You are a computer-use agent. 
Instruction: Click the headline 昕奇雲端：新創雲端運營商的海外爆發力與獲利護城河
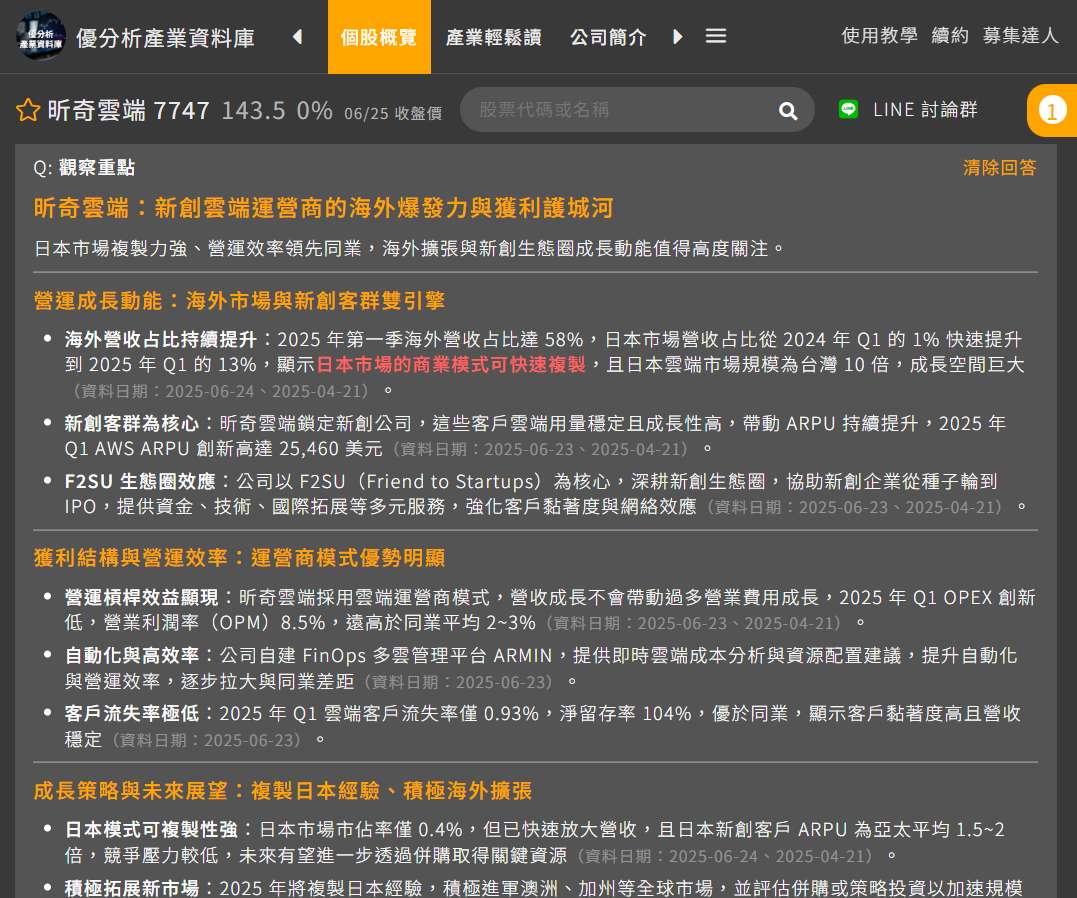point(324,207)
